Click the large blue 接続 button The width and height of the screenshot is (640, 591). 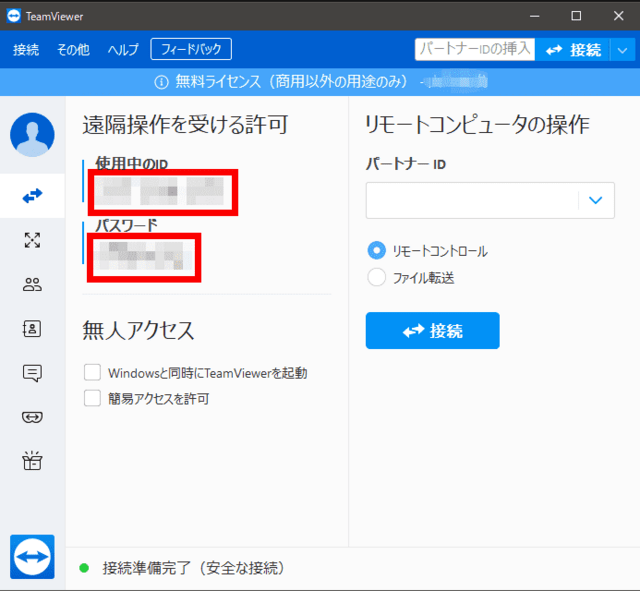pyautogui.click(x=432, y=331)
